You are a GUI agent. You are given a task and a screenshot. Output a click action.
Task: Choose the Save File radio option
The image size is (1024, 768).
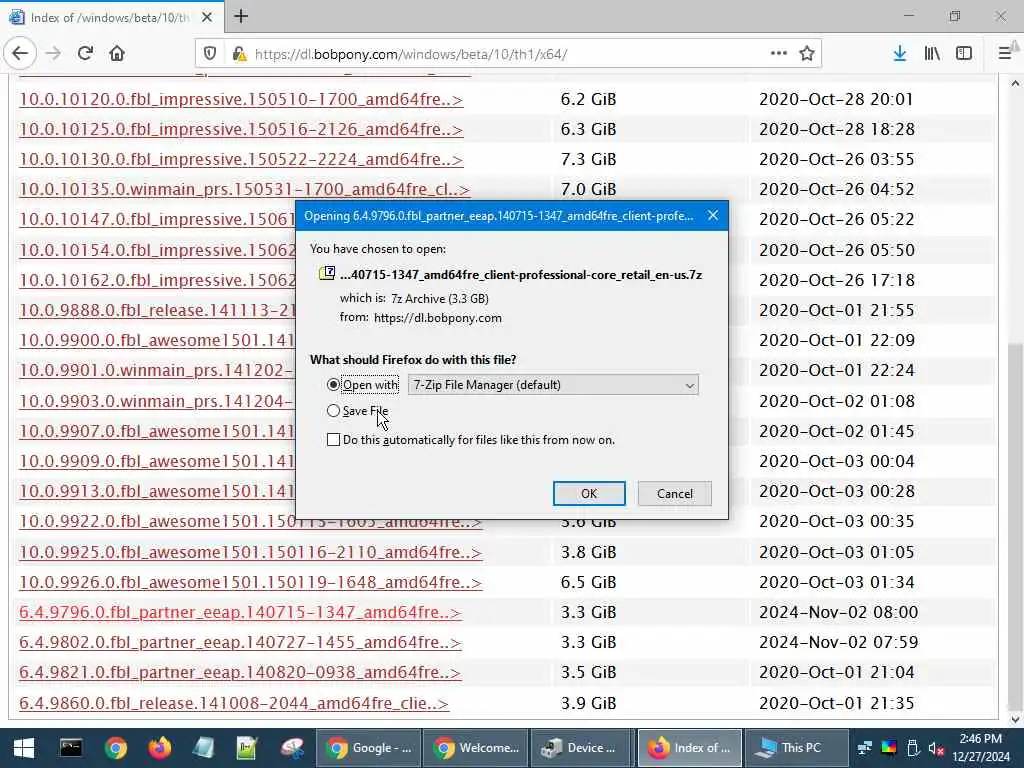click(333, 411)
